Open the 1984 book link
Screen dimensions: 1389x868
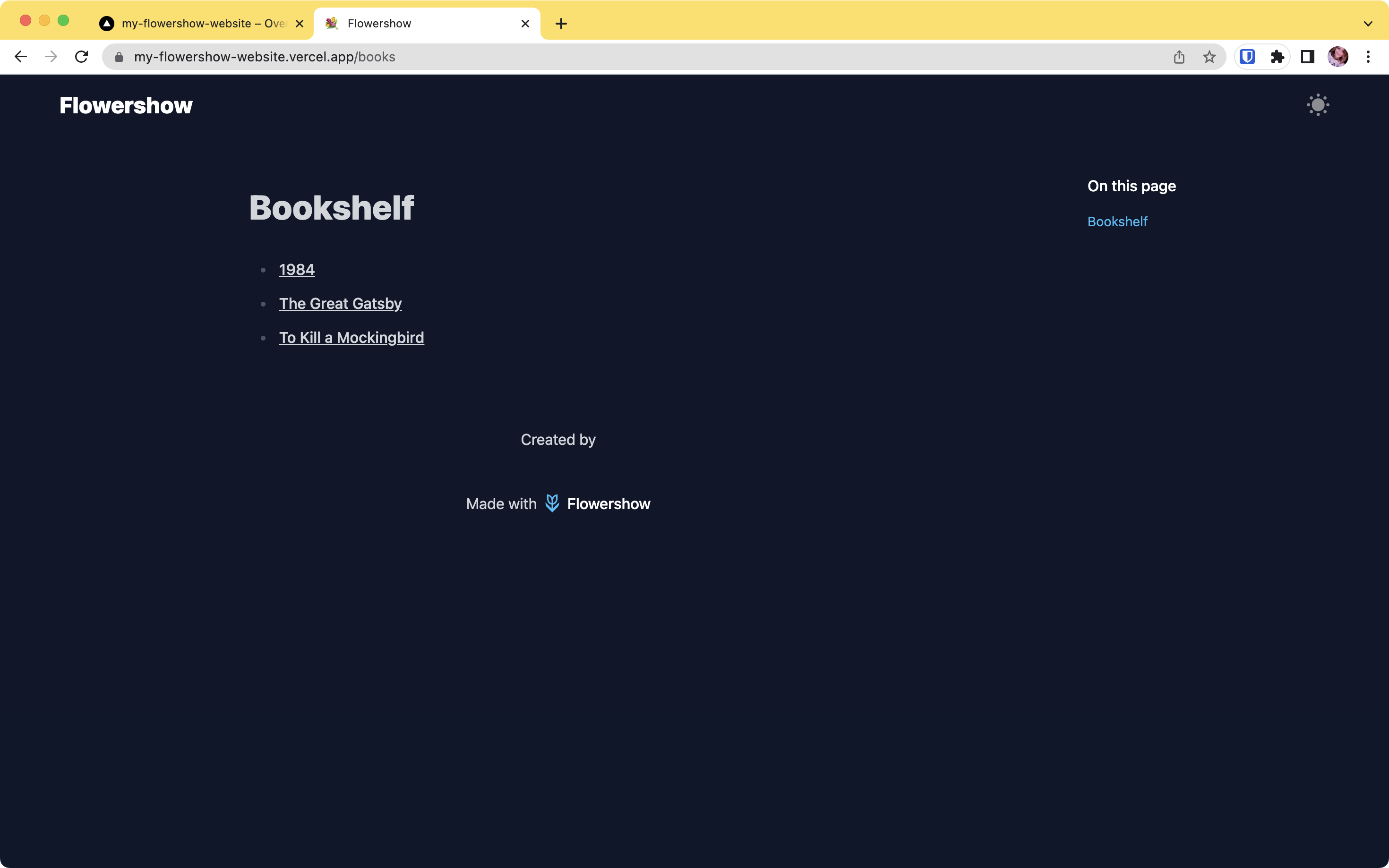click(x=297, y=270)
